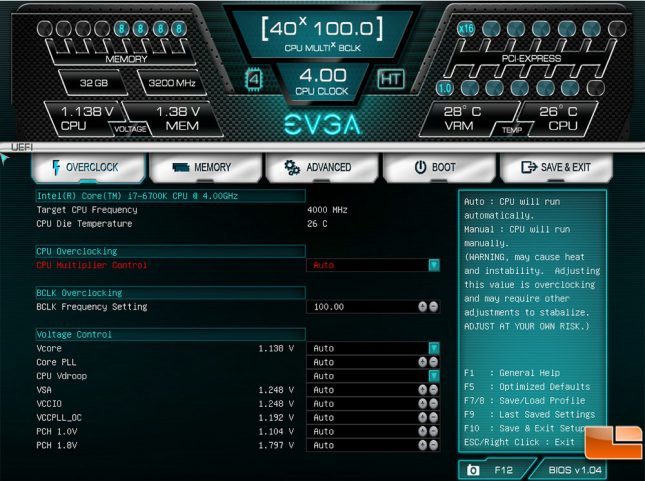Viewport: 645px width, 481px height.
Task: Open the OVERCLOCK tab
Action: pyautogui.click(x=88, y=167)
